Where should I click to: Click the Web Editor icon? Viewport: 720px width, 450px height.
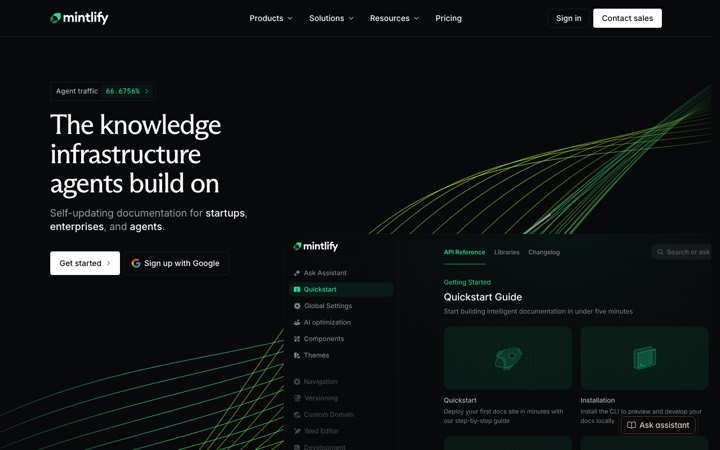(x=297, y=431)
